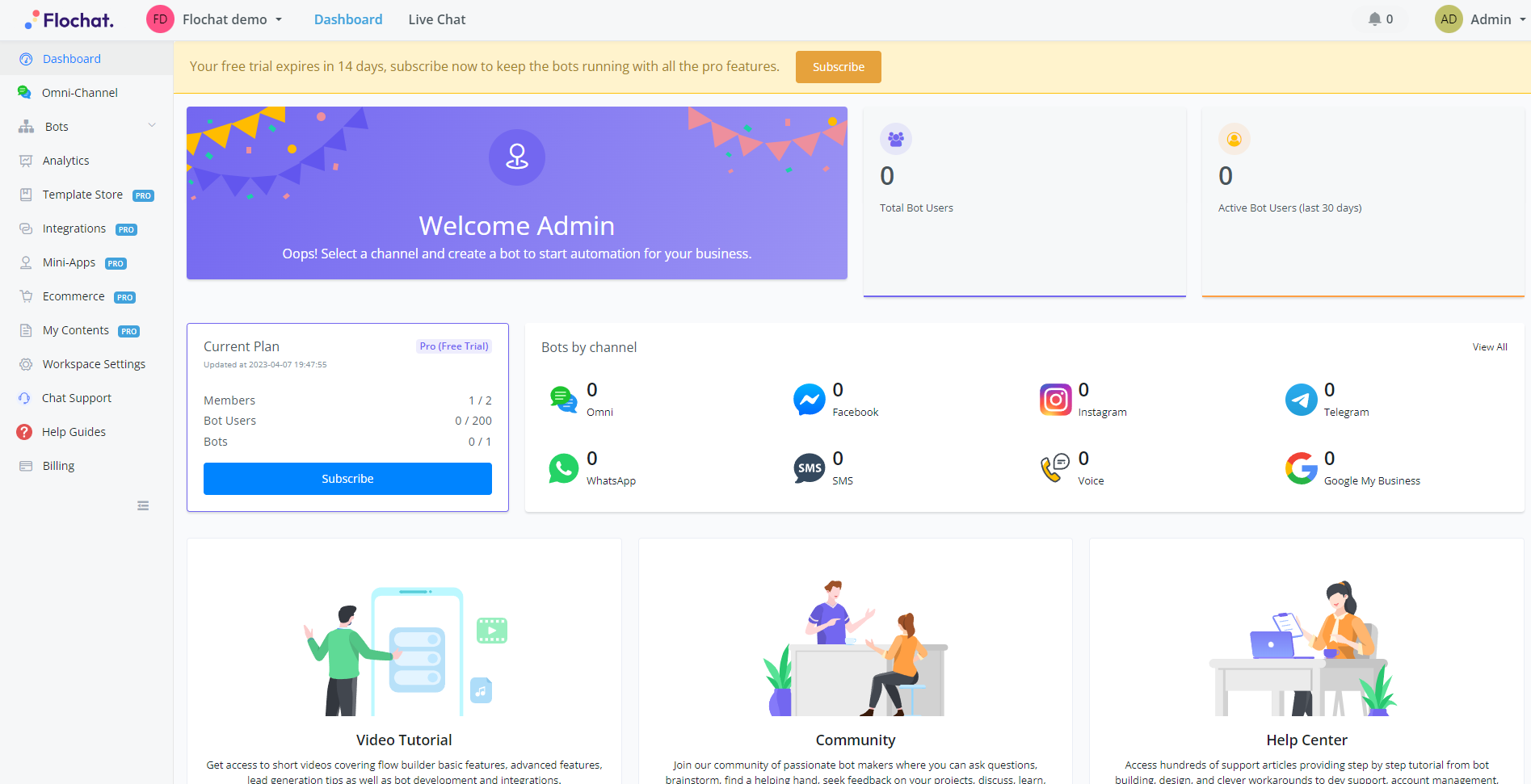Screen dimensions: 1531x784
Task: Select the Telegram channel icon
Action: (1301, 400)
